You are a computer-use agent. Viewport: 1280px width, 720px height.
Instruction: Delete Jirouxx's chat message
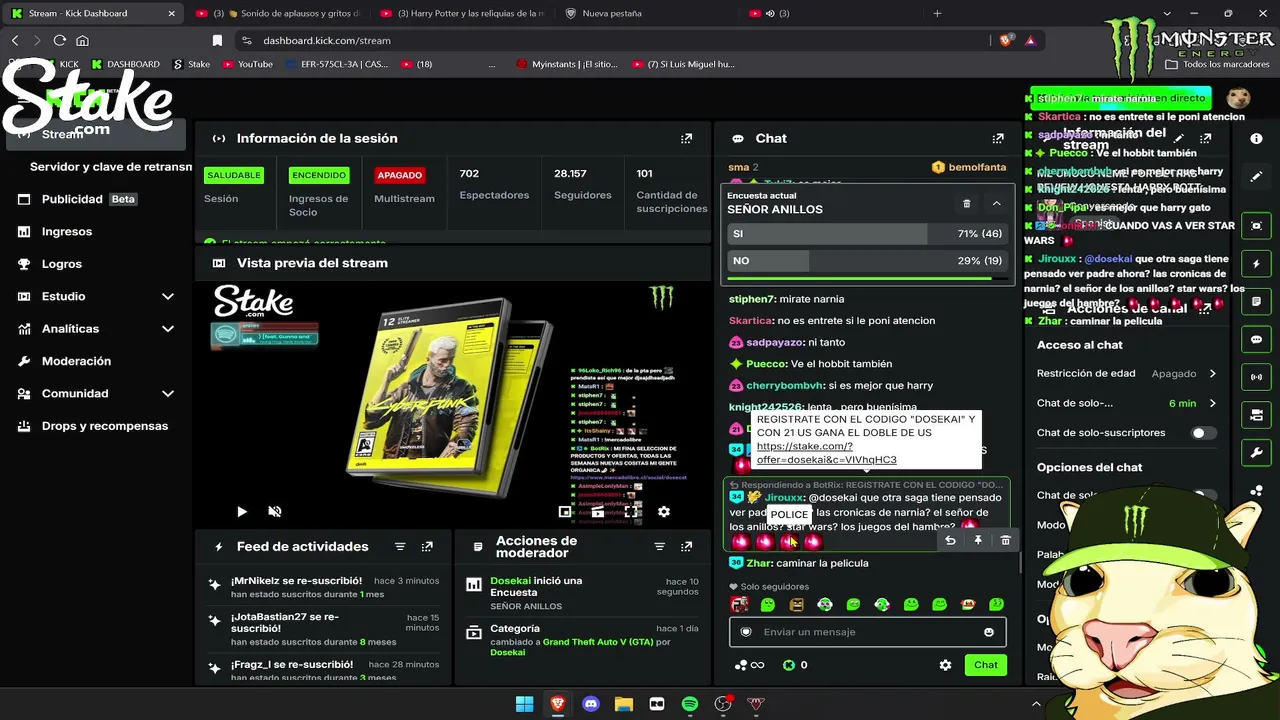click(1005, 540)
